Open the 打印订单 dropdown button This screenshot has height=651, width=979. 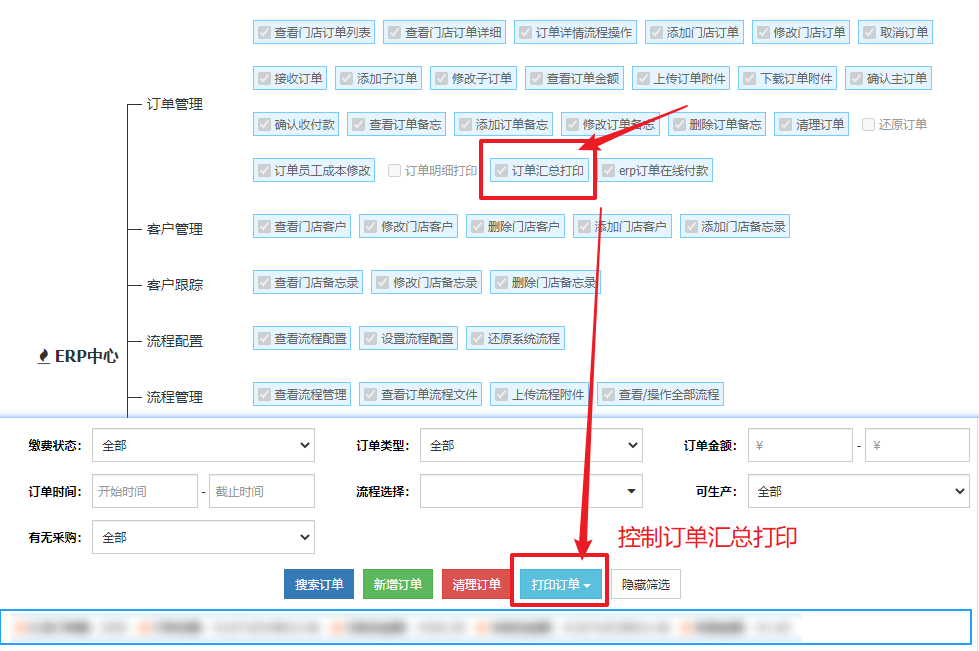click(x=560, y=585)
